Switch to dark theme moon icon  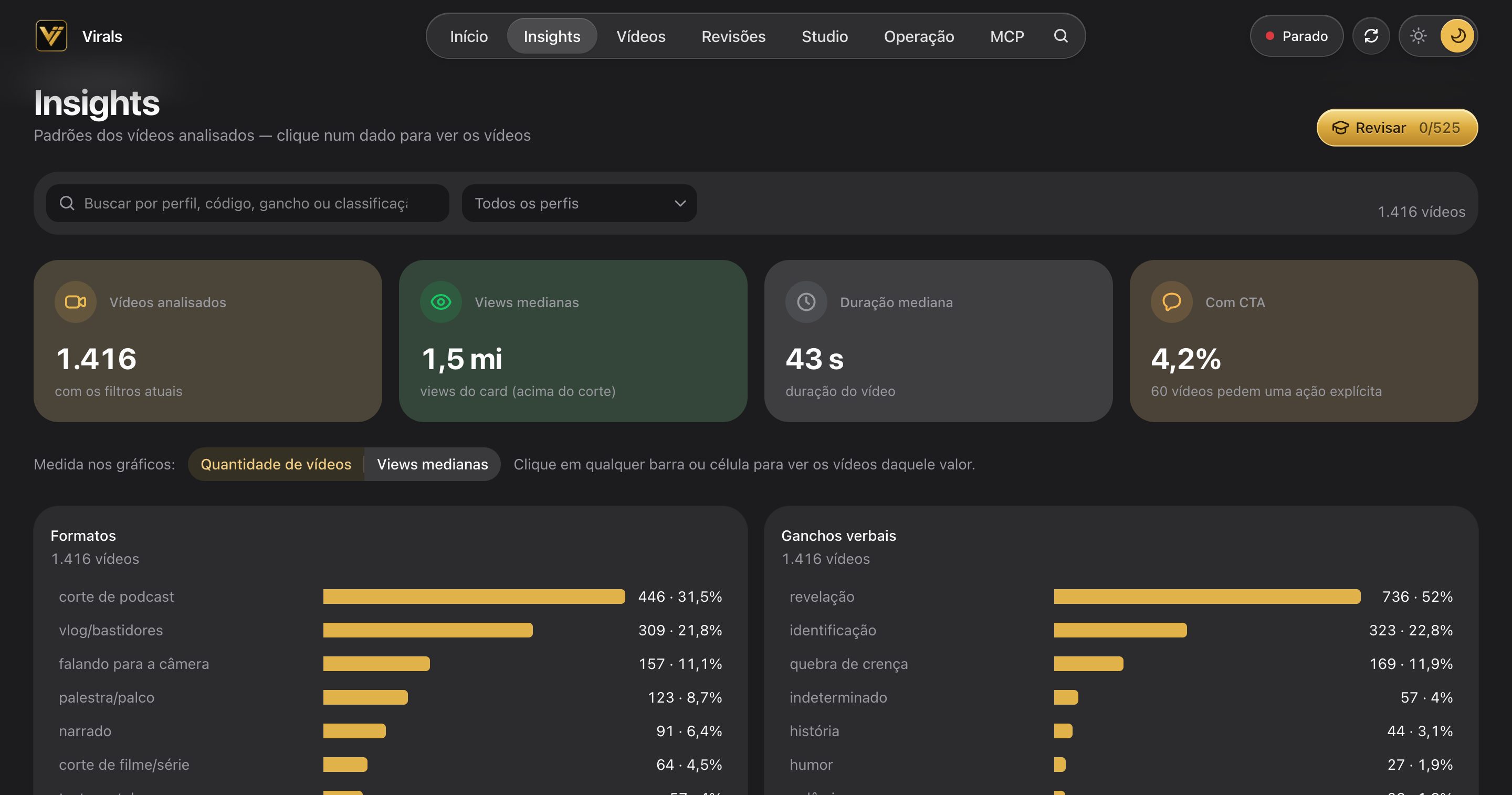click(x=1457, y=36)
